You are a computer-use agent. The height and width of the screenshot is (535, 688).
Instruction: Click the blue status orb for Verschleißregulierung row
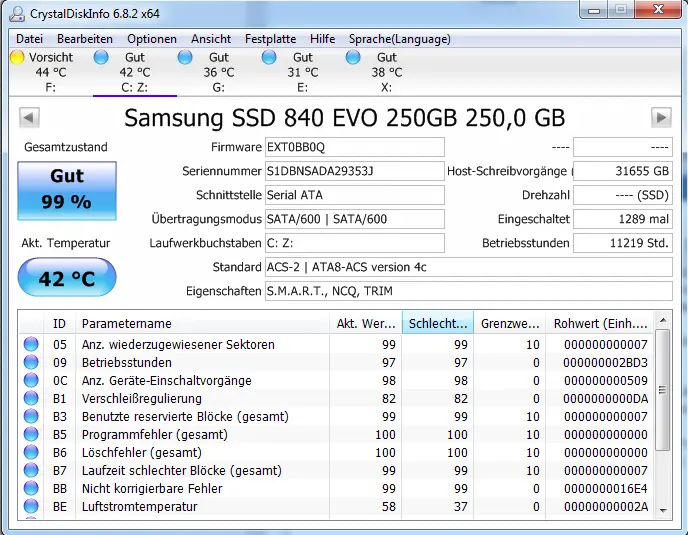[32, 399]
